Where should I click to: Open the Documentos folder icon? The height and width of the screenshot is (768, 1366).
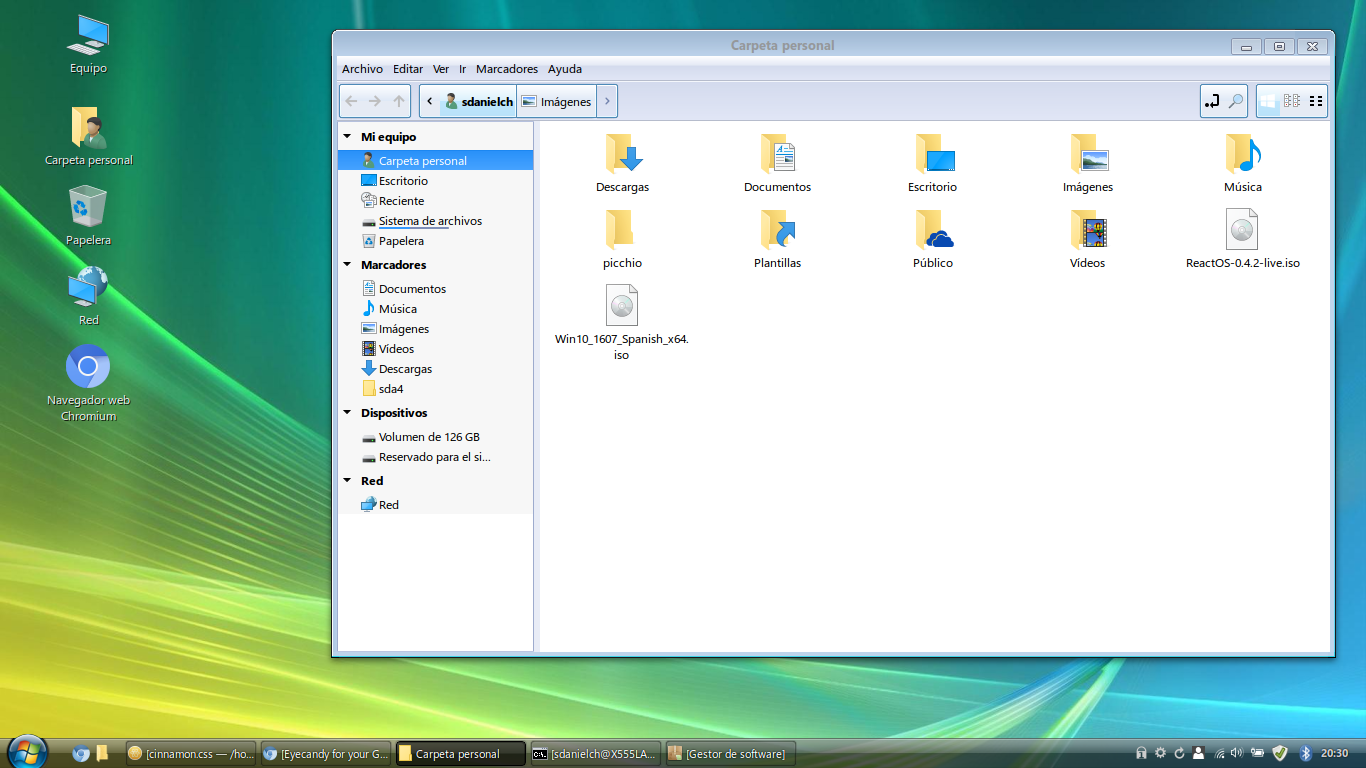point(777,164)
